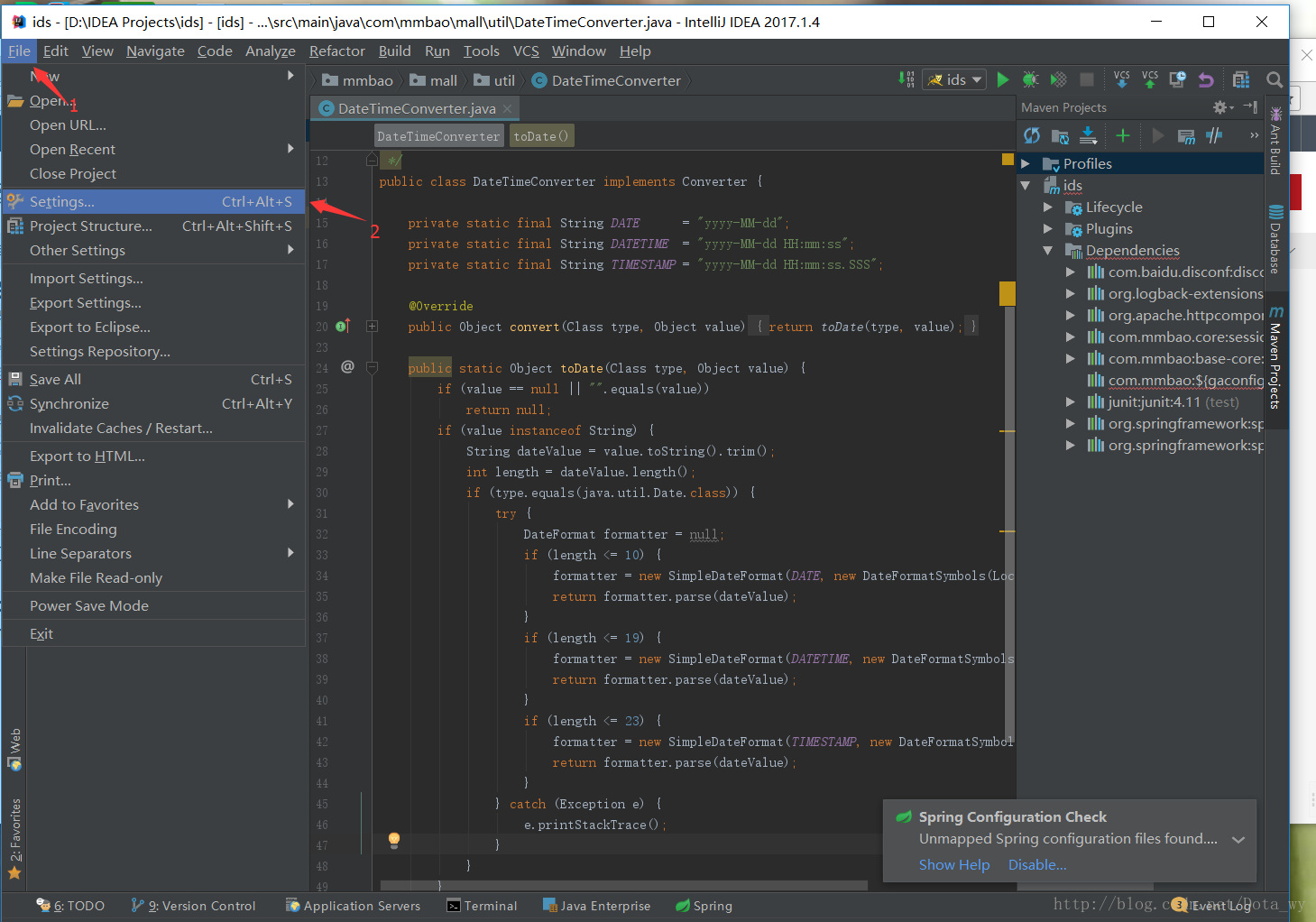Start debugging with the bug icon
This screenshot has width=1316, height=922.
tap(1030, 79)
